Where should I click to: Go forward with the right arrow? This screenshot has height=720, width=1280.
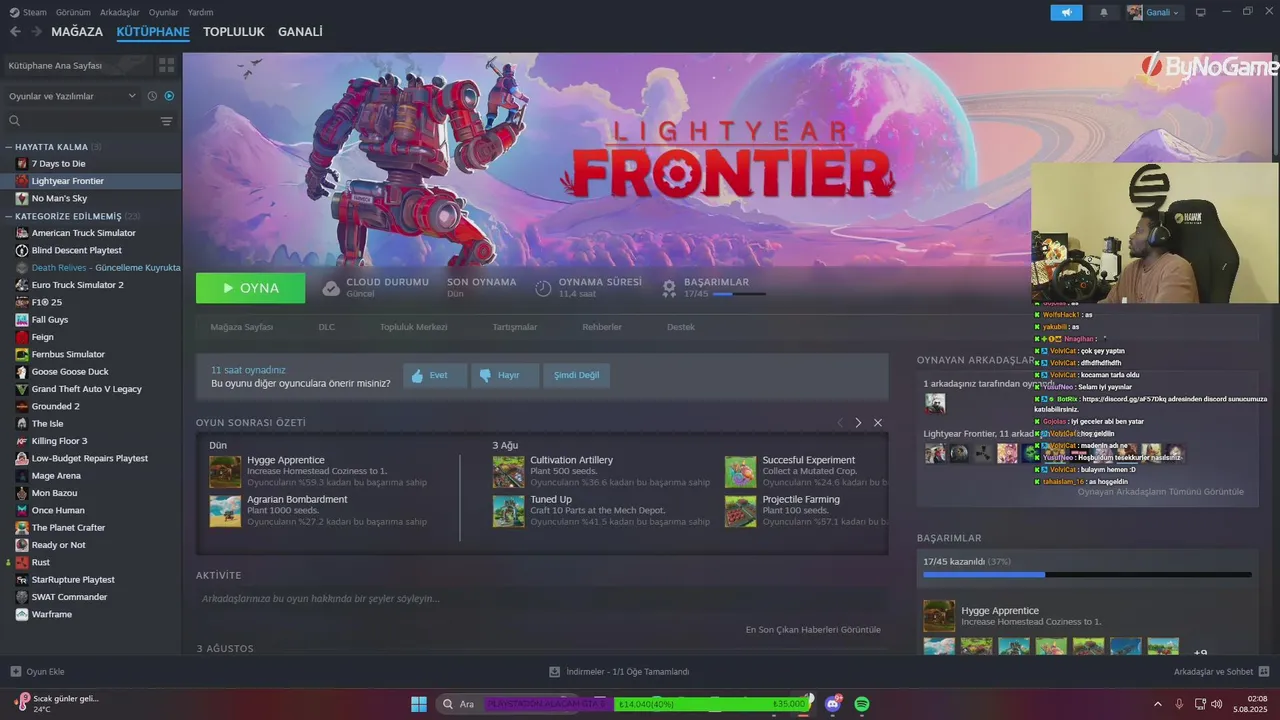[36, 32]
